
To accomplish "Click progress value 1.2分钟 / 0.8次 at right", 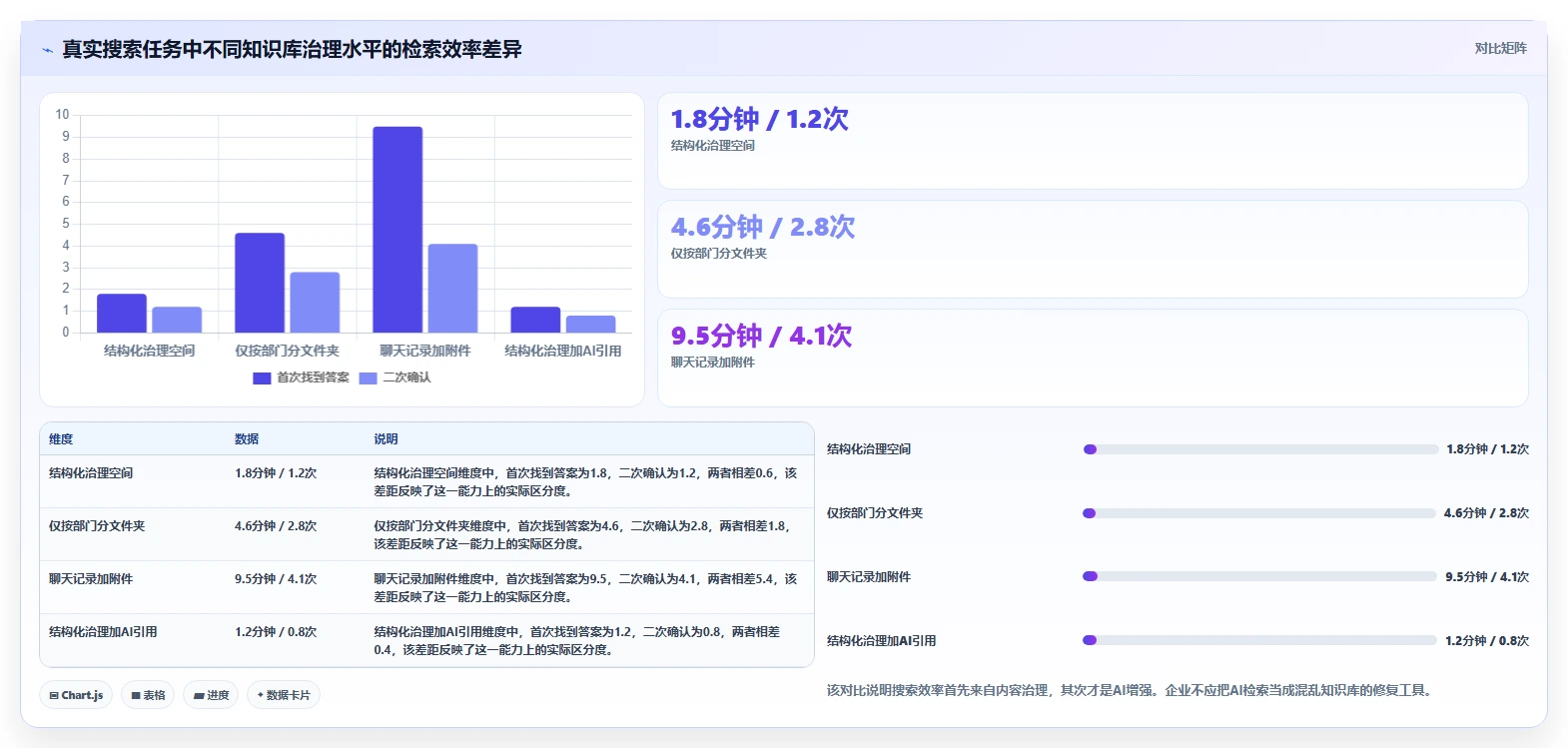I will pos(1487,641).
